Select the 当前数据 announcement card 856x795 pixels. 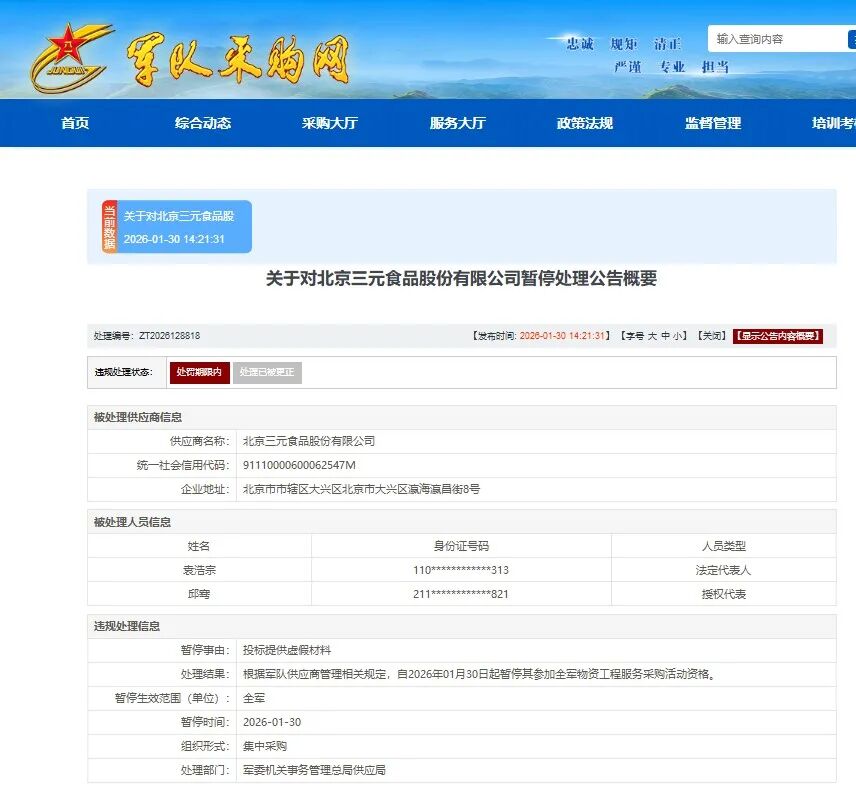177,227
